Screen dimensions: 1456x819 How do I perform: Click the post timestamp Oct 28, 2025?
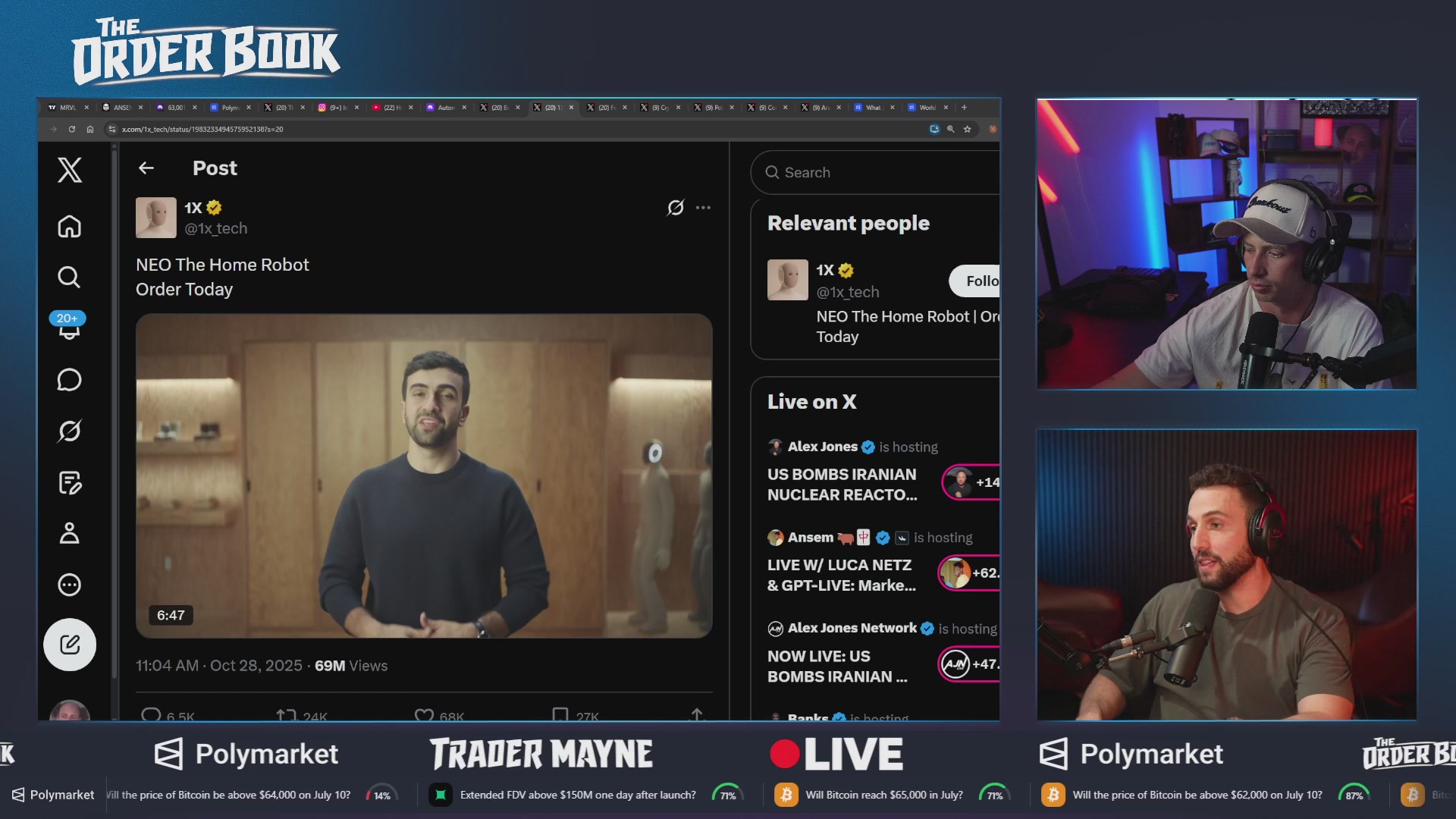pyautogui.click(x=219, y=665)
